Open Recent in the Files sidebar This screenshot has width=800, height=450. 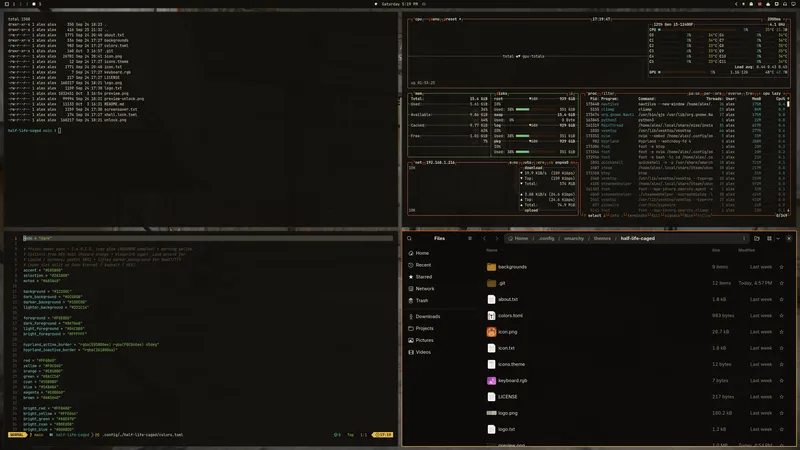point(419,265)
